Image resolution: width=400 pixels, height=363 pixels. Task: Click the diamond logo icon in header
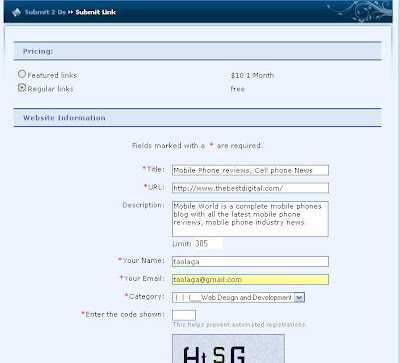click(x=16, y=12)
